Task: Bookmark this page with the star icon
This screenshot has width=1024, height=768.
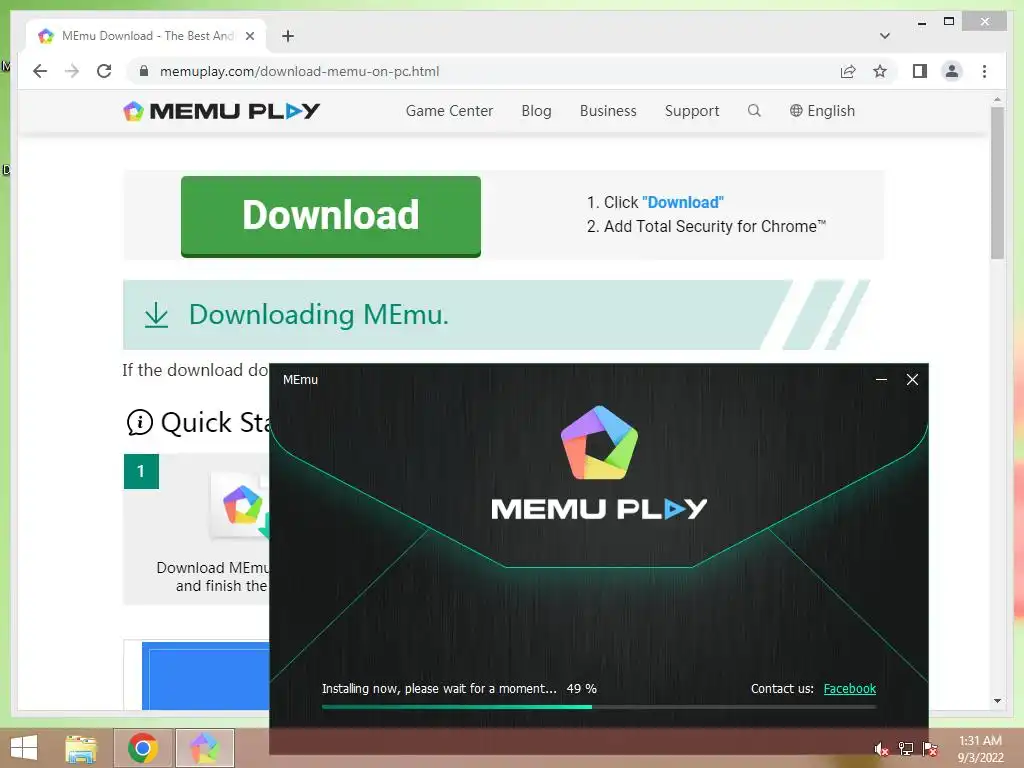Action: tap(880, 71)
